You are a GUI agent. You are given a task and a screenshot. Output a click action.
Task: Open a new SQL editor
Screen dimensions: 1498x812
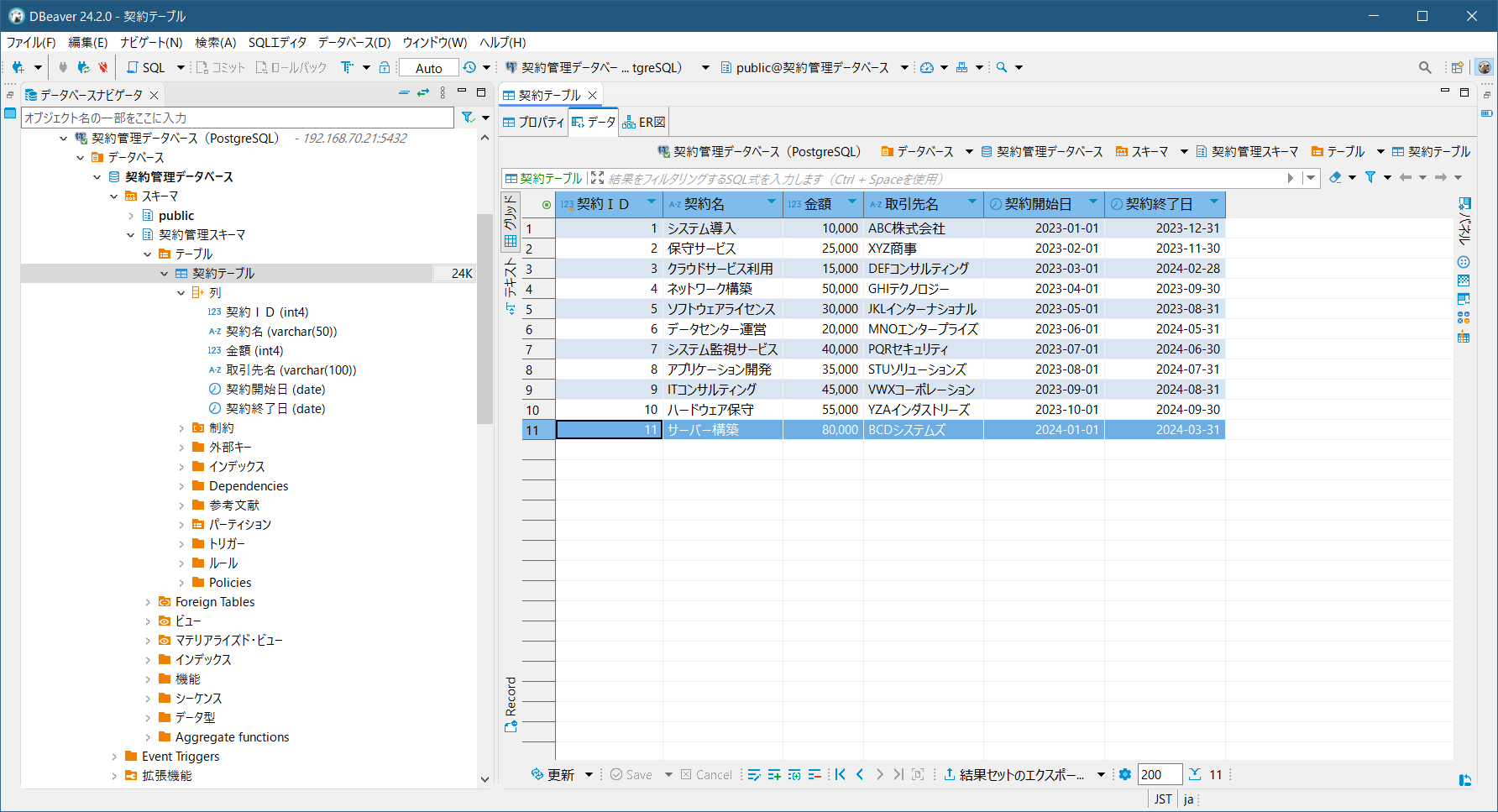click(146, 67)
